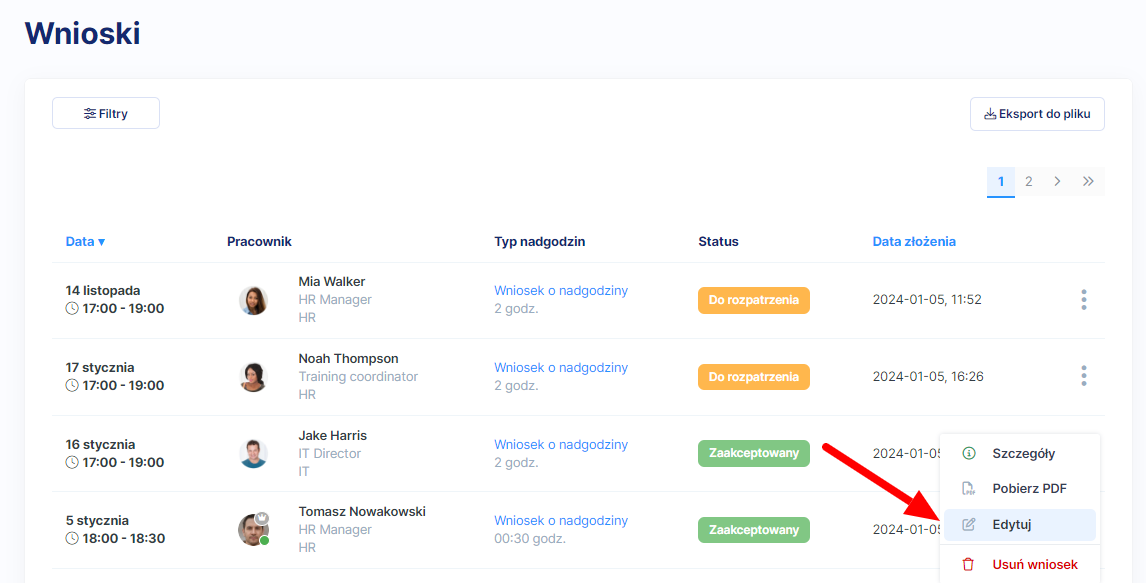Viewport: 1146px width, 583px height.
Task: Go to next page using arrow
Action: [1057, 181]
